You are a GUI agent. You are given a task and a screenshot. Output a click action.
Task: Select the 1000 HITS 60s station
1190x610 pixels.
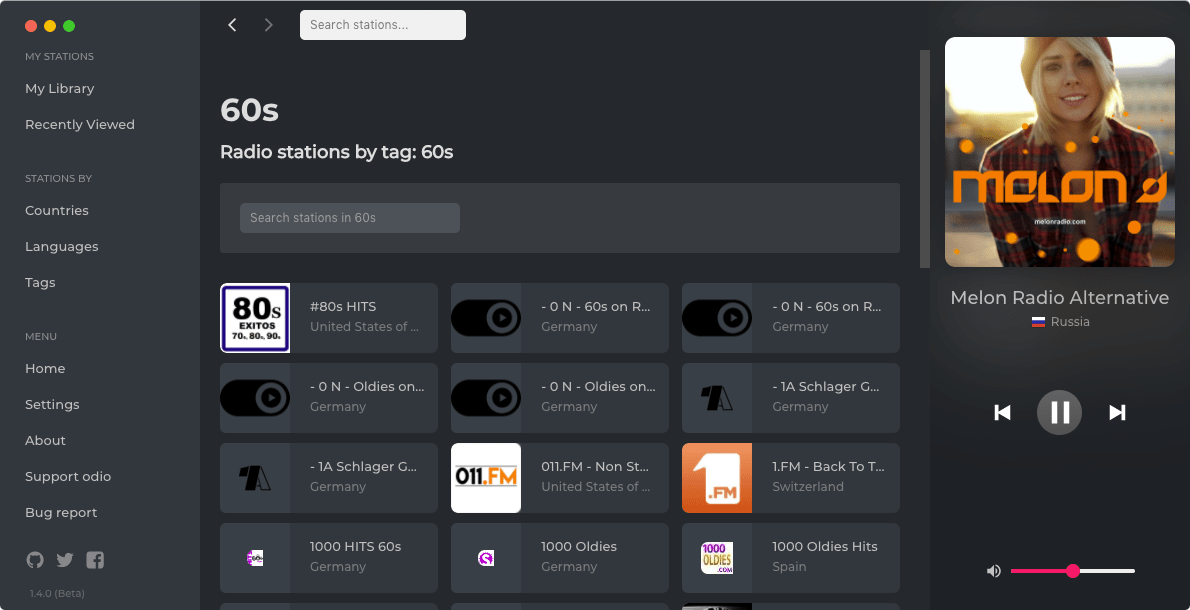pyautogui.click(x=329, y=558)
